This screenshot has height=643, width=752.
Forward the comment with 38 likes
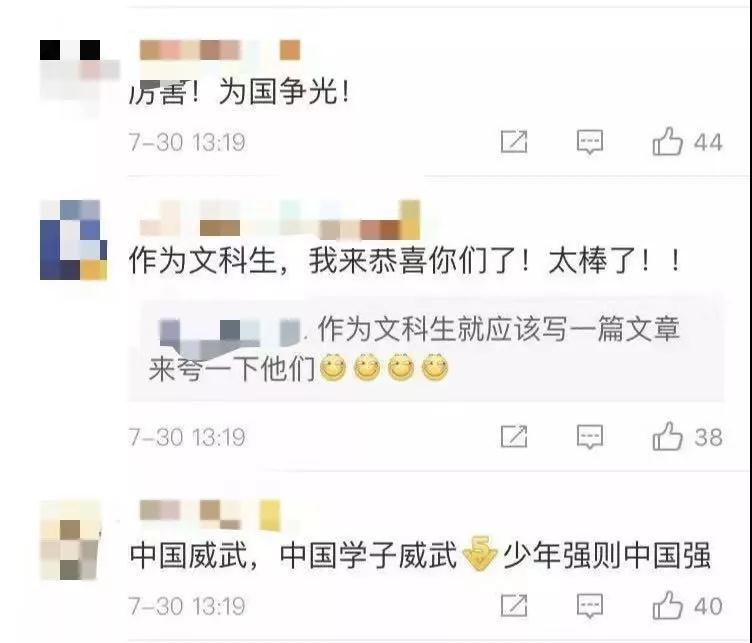pyautogui.click(x=514, y=436)
